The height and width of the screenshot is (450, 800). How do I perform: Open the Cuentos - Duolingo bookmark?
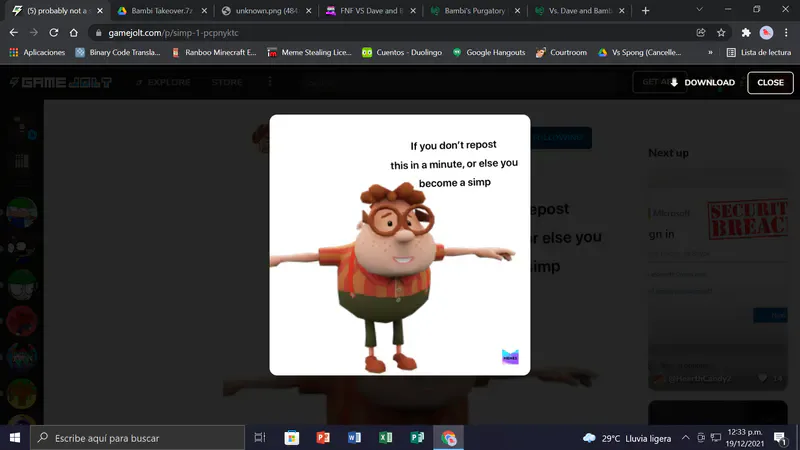[402, 53]
